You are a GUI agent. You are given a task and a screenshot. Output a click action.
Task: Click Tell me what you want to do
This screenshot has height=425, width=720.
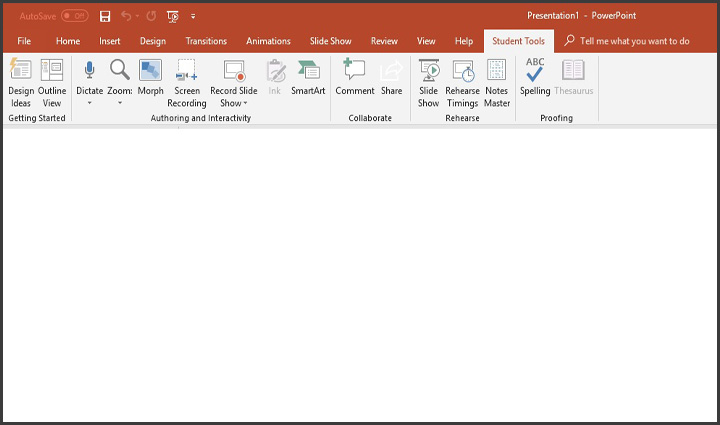tap(635, 41)
